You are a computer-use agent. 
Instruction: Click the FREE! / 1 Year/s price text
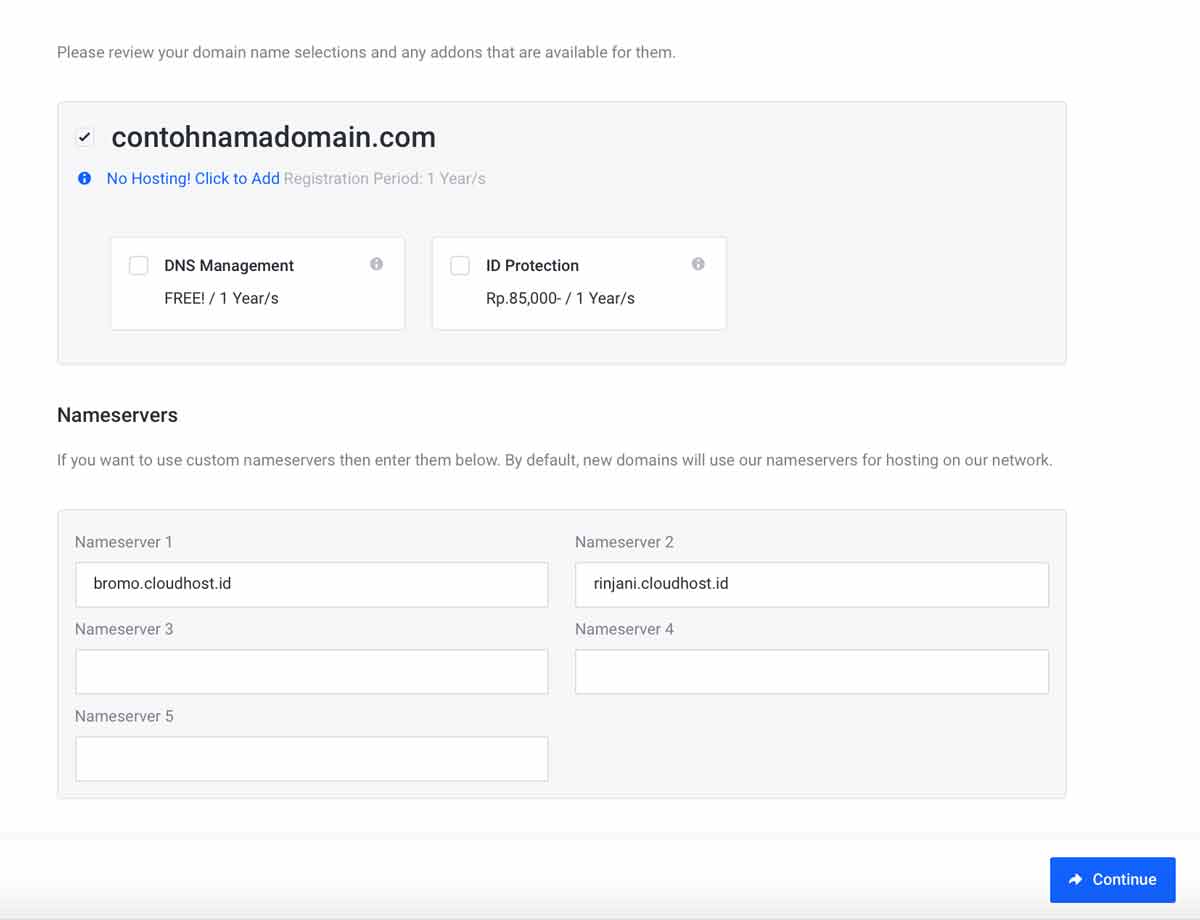(x=221, y=298)
